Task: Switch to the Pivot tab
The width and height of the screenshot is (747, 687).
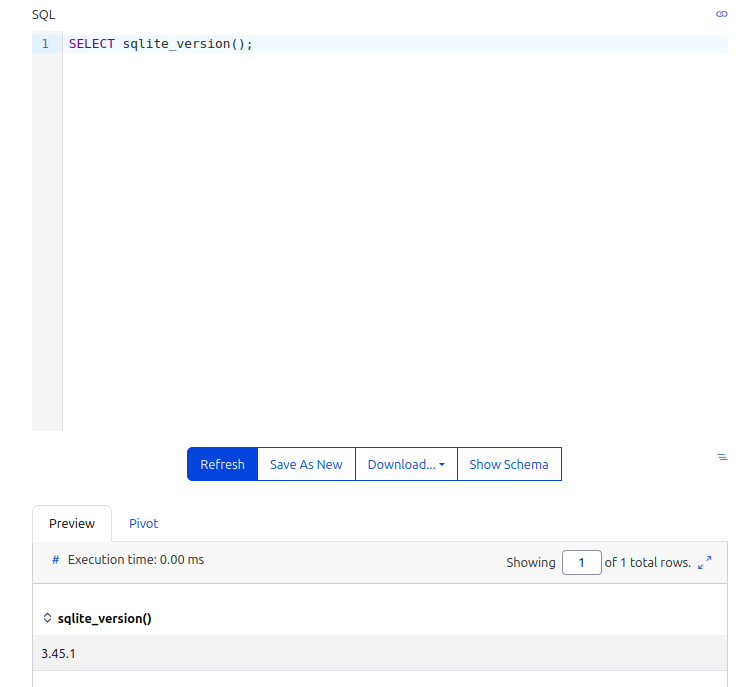Action: click(x=143, y=524)
